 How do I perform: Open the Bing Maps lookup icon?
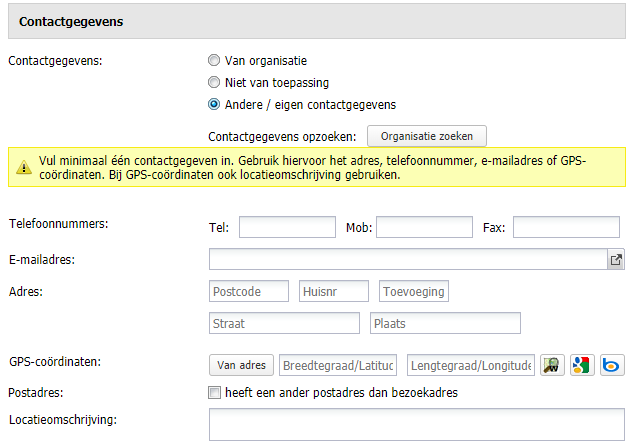point(612,365)
